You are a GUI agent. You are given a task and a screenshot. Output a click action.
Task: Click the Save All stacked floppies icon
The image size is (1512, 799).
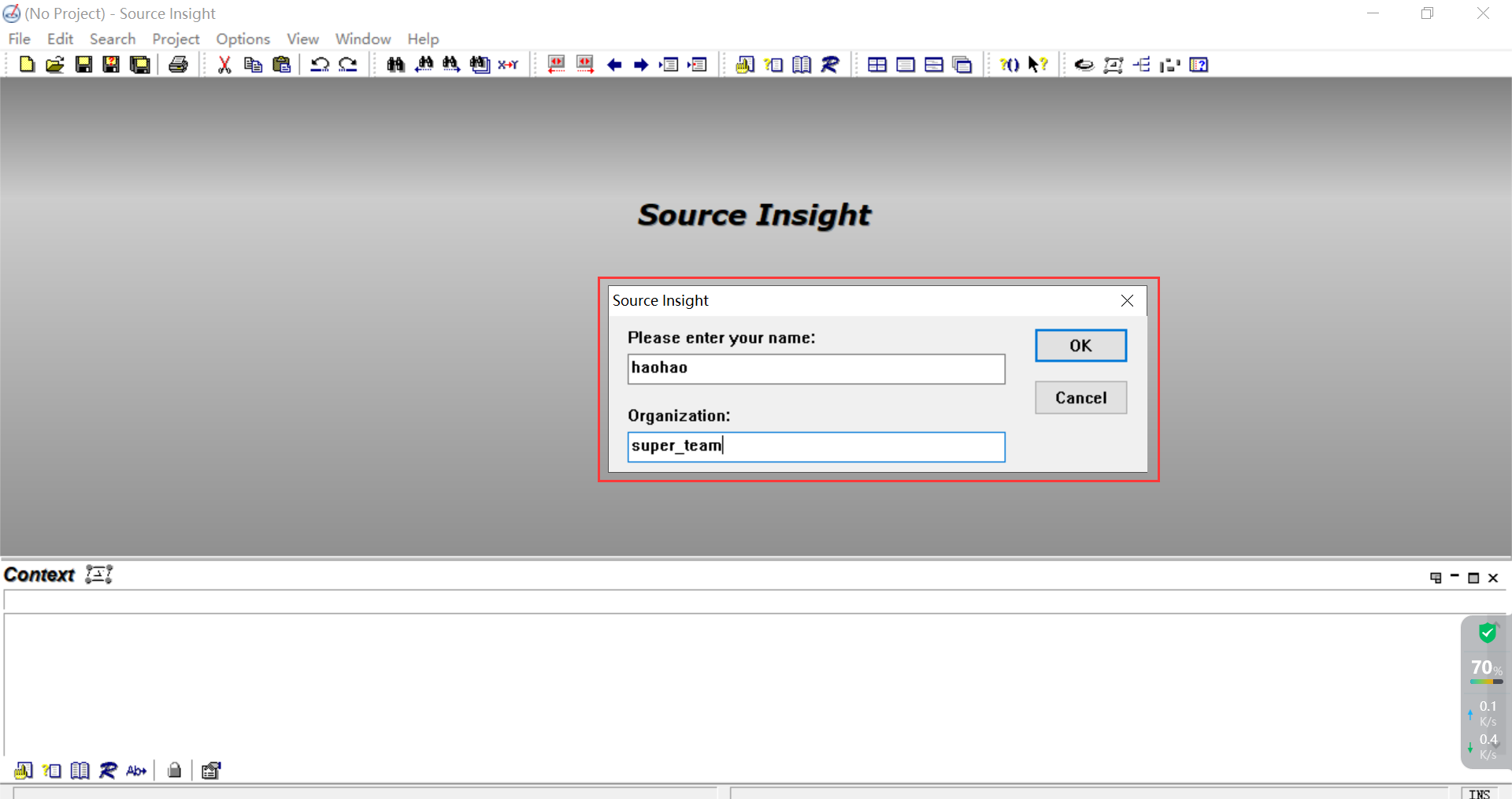140,65
